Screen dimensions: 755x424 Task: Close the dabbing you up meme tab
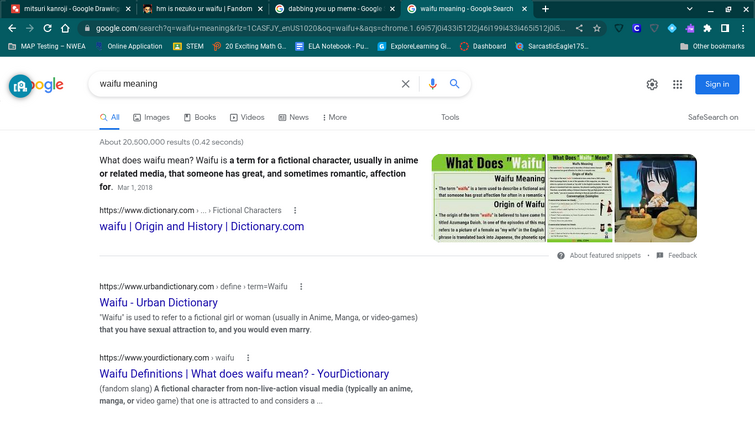392,9
